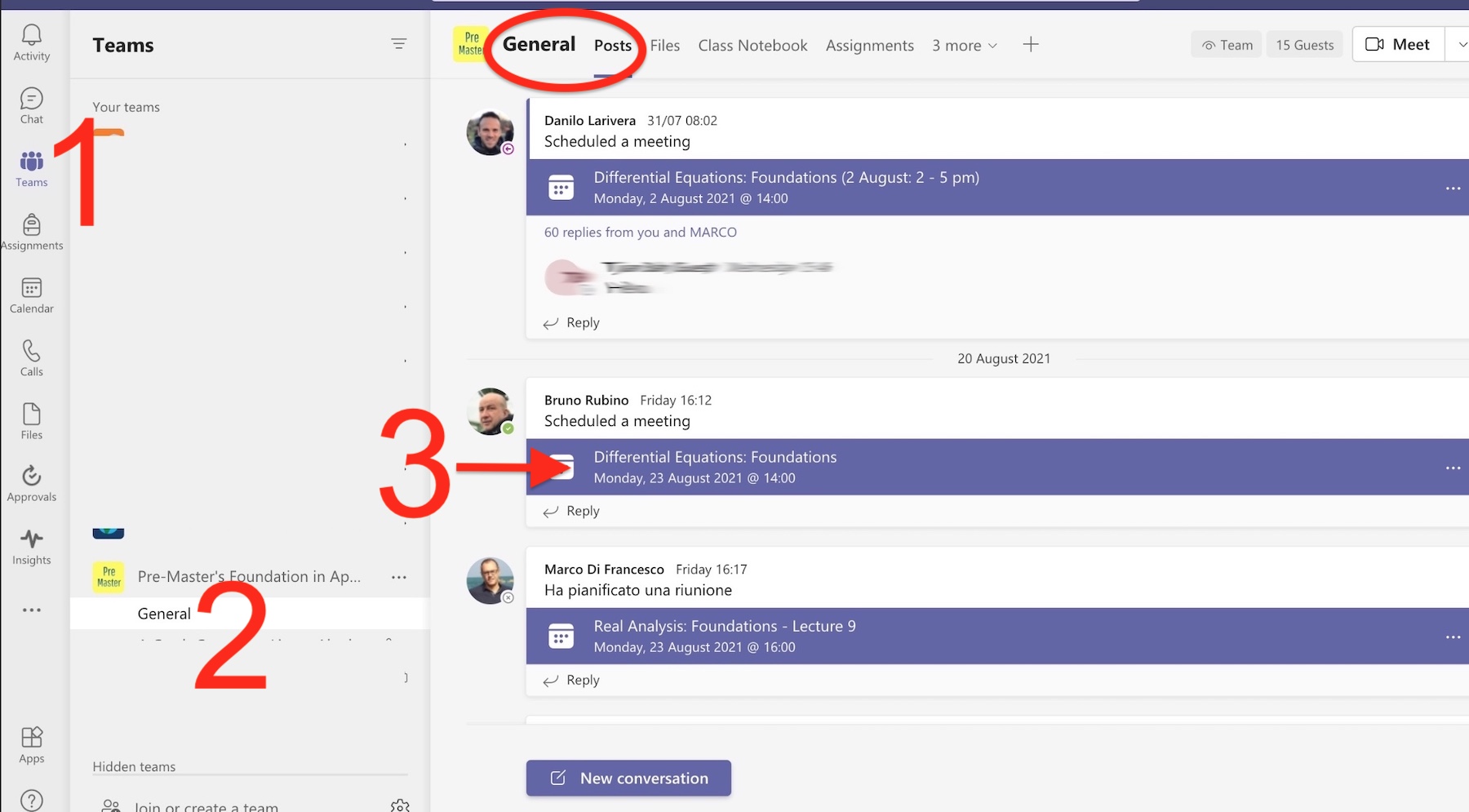Open the Files app in left rail
Image resolution: width=1469 pixels, height=812 pixels.
coord(31,421)
